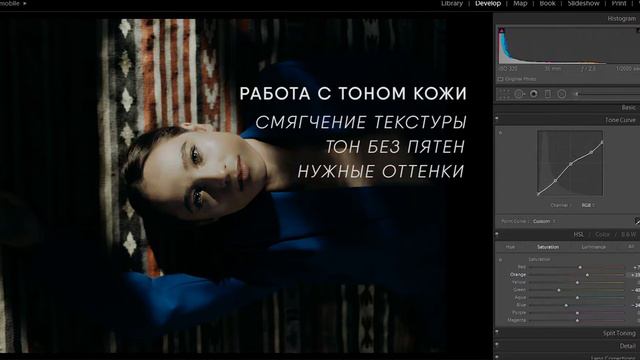Image resolution: width=640 pixels, height=360 pixels.
Task: Activate Tone Curve targeted adjustment tool
Action: click(x=500, y=133)
